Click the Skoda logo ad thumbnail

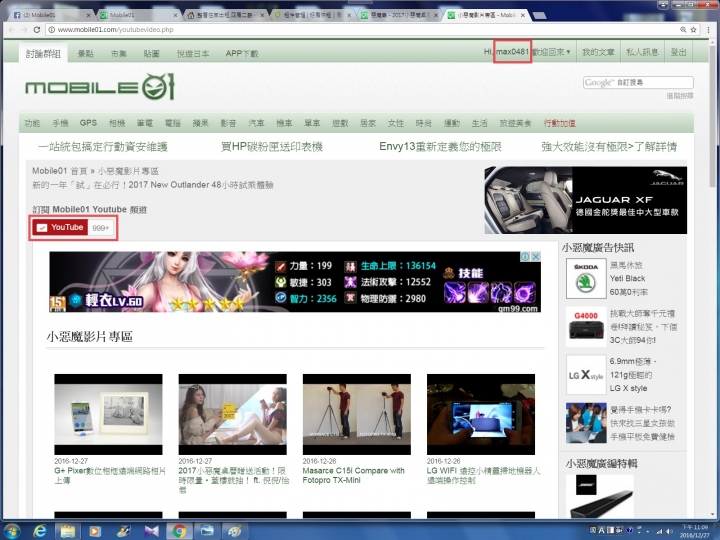click(586, 278)
